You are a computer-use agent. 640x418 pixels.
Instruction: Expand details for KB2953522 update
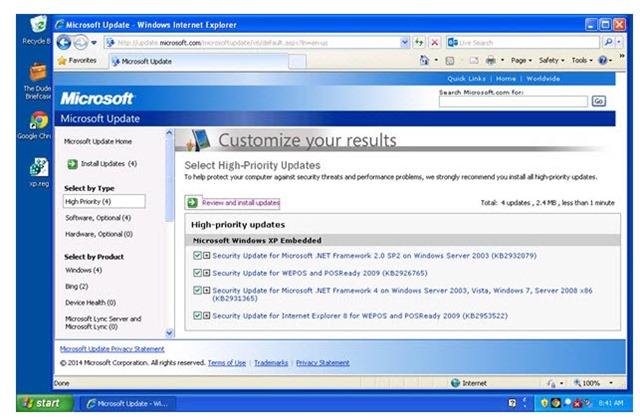pos(207,316)
